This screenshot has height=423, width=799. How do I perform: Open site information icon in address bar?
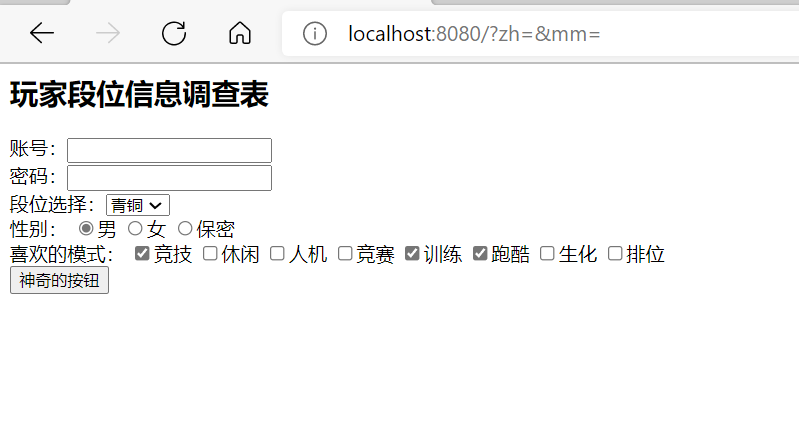point(314,34)
